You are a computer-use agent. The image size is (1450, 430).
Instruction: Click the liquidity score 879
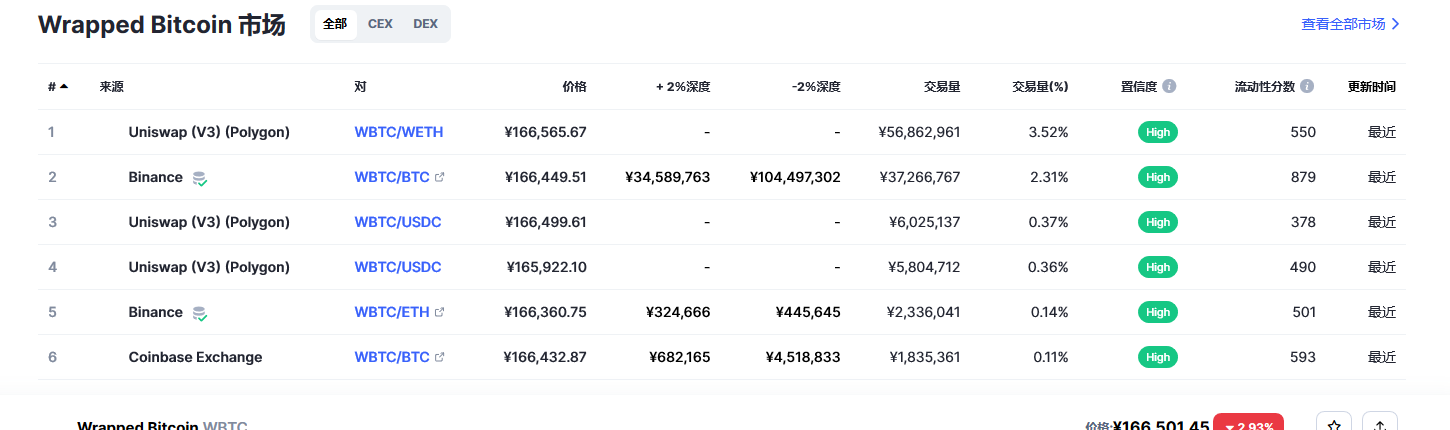1303,177
